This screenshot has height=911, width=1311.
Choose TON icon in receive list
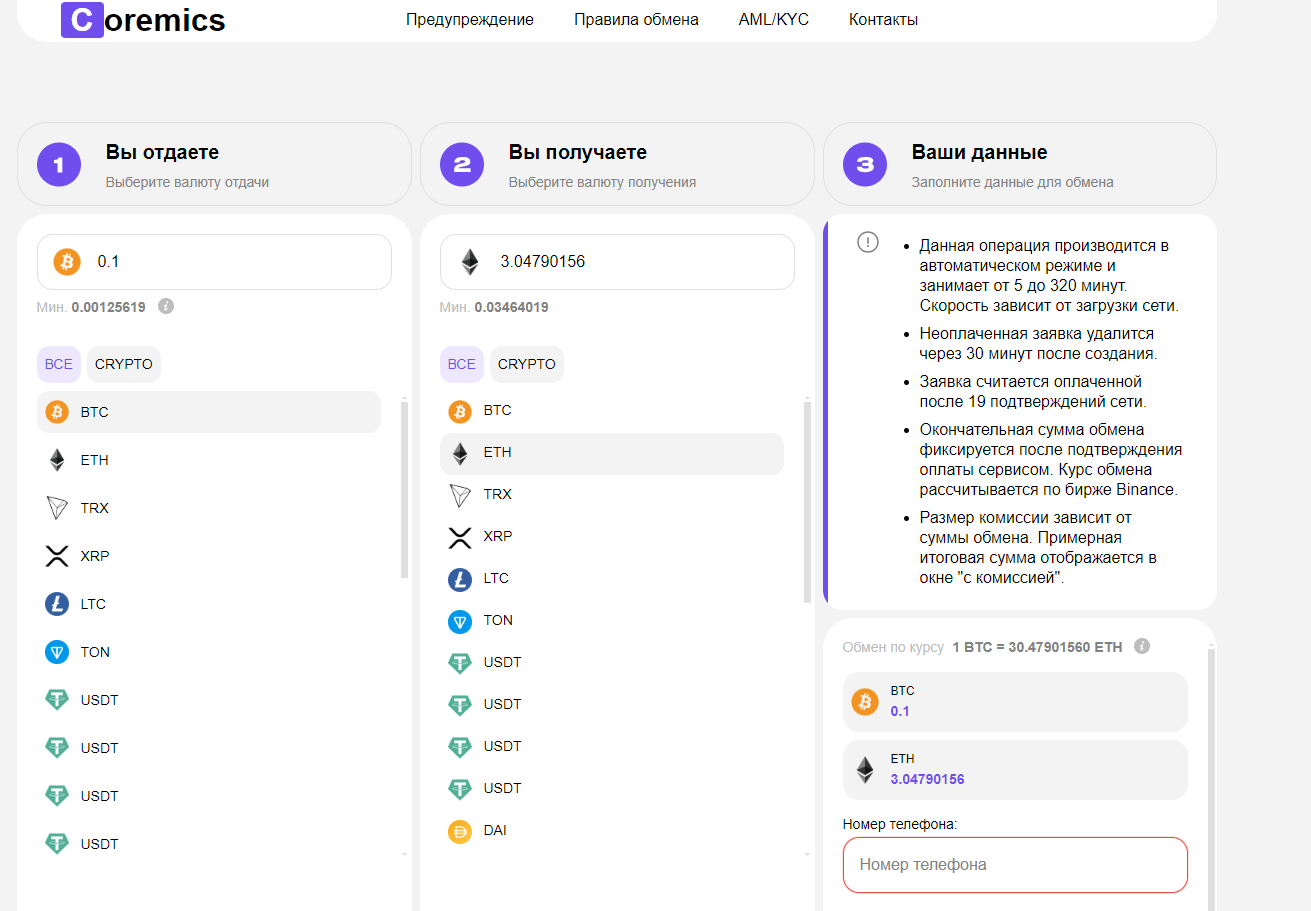pos(460,620)
